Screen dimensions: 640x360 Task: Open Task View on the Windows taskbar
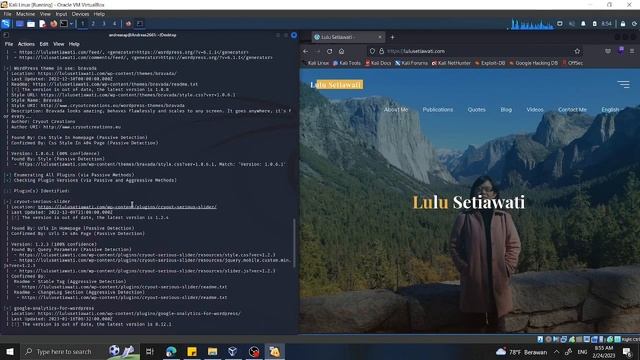coord(149,351)
